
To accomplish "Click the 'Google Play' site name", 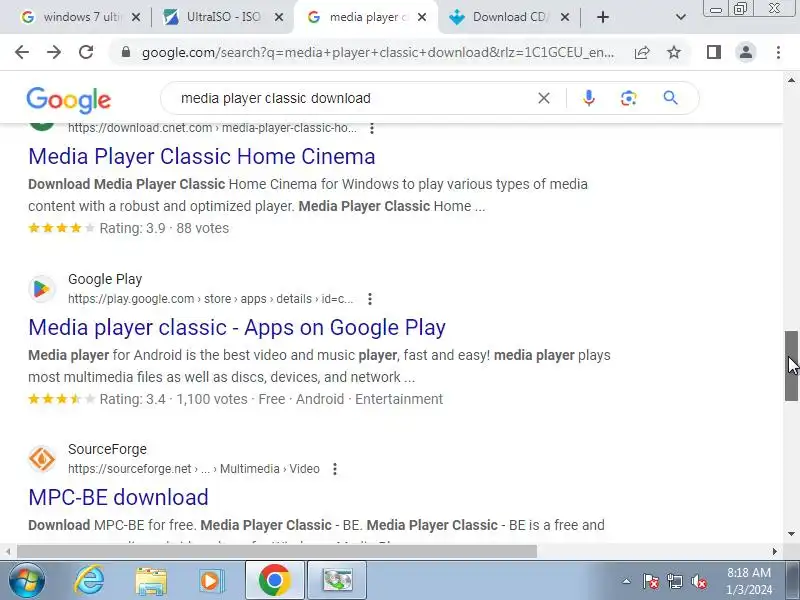I will [105, 280].
